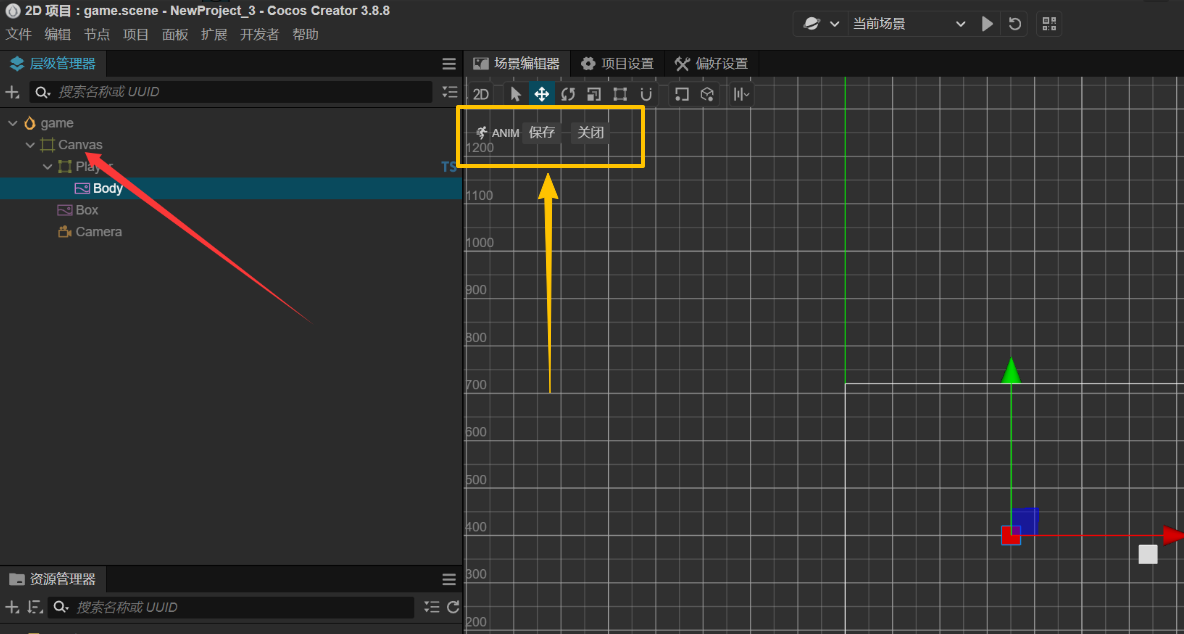This screenshot has height=634, width=1184.
Task: Toggle the magnet snap tool
Action: (646, 94)
